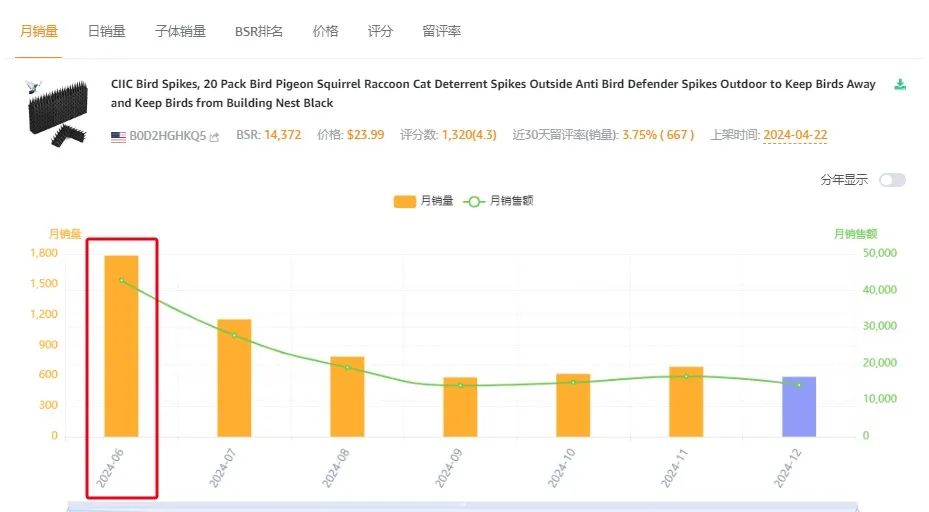
Task: Select the 留评率 tab
Action: tap(441, 31)
